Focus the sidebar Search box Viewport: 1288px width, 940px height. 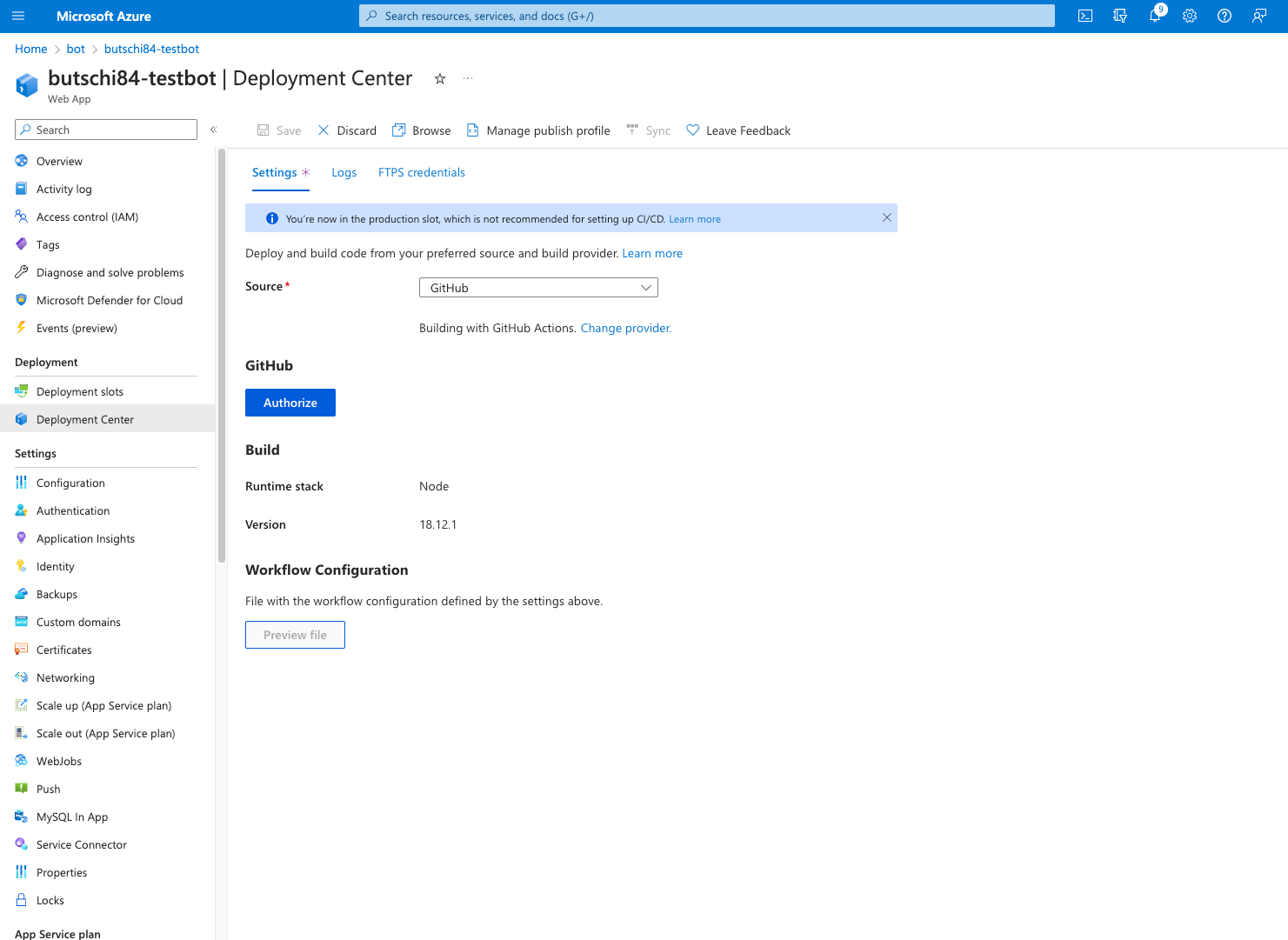[x=106, y=130]
